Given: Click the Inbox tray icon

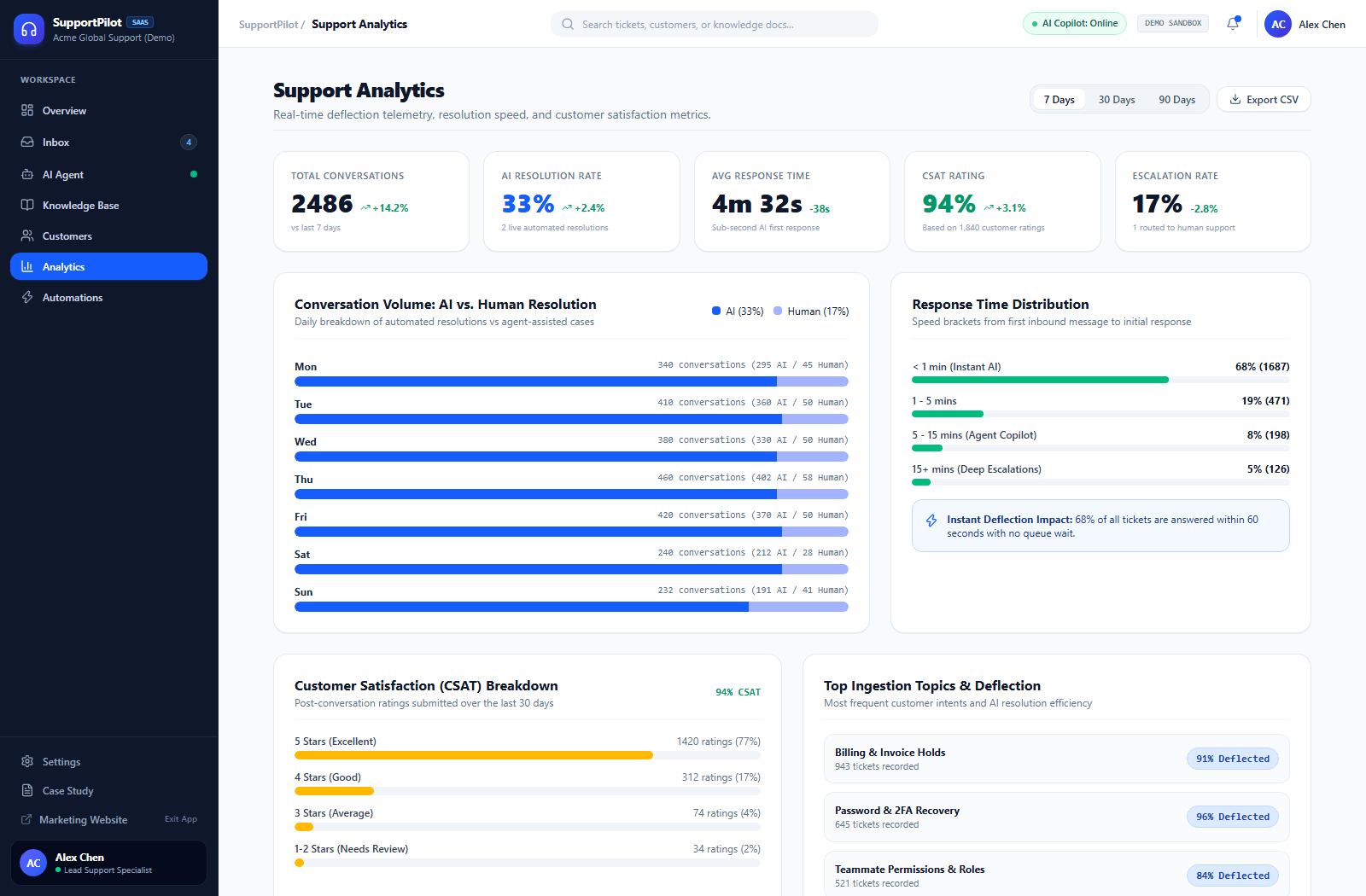Looking at the screenshot, I should (x=27, y=142).
